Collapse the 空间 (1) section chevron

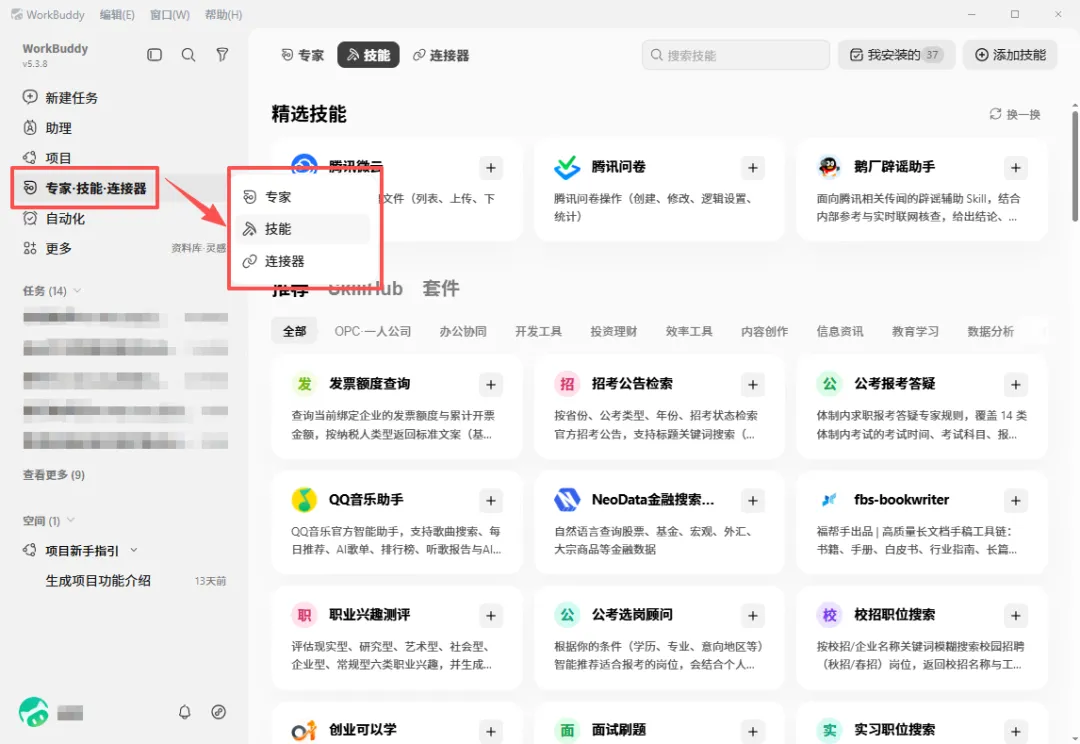click(x=70, y=520)
